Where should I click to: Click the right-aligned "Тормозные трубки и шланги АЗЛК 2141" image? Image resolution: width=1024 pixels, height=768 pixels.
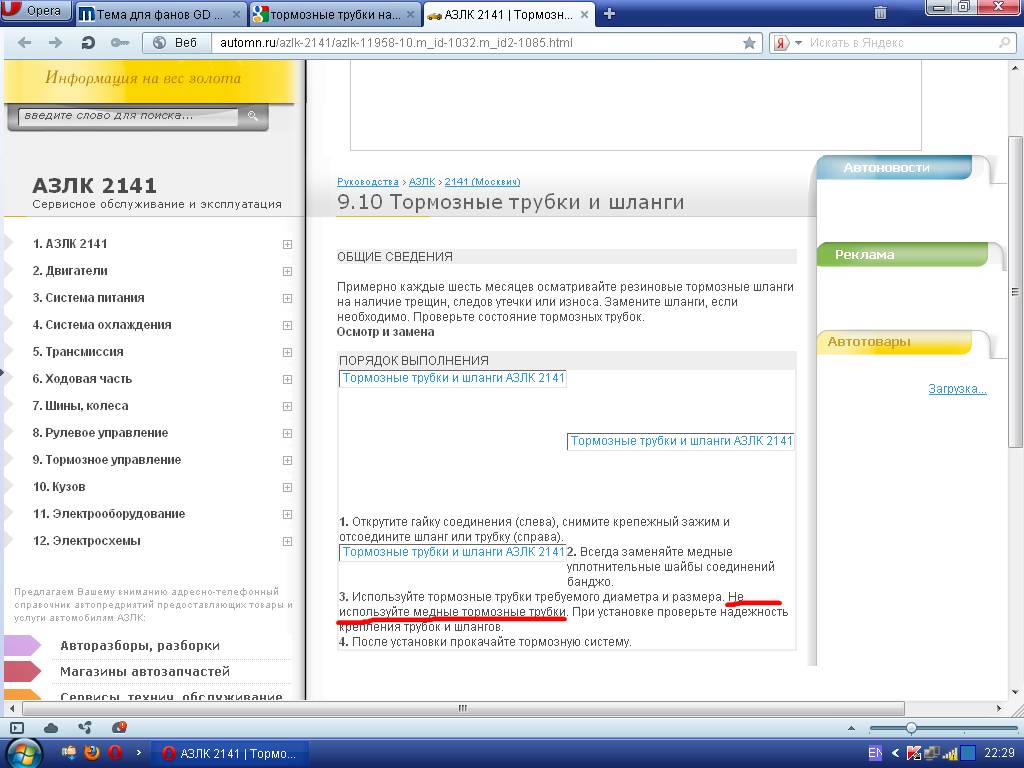pos(680,441)
